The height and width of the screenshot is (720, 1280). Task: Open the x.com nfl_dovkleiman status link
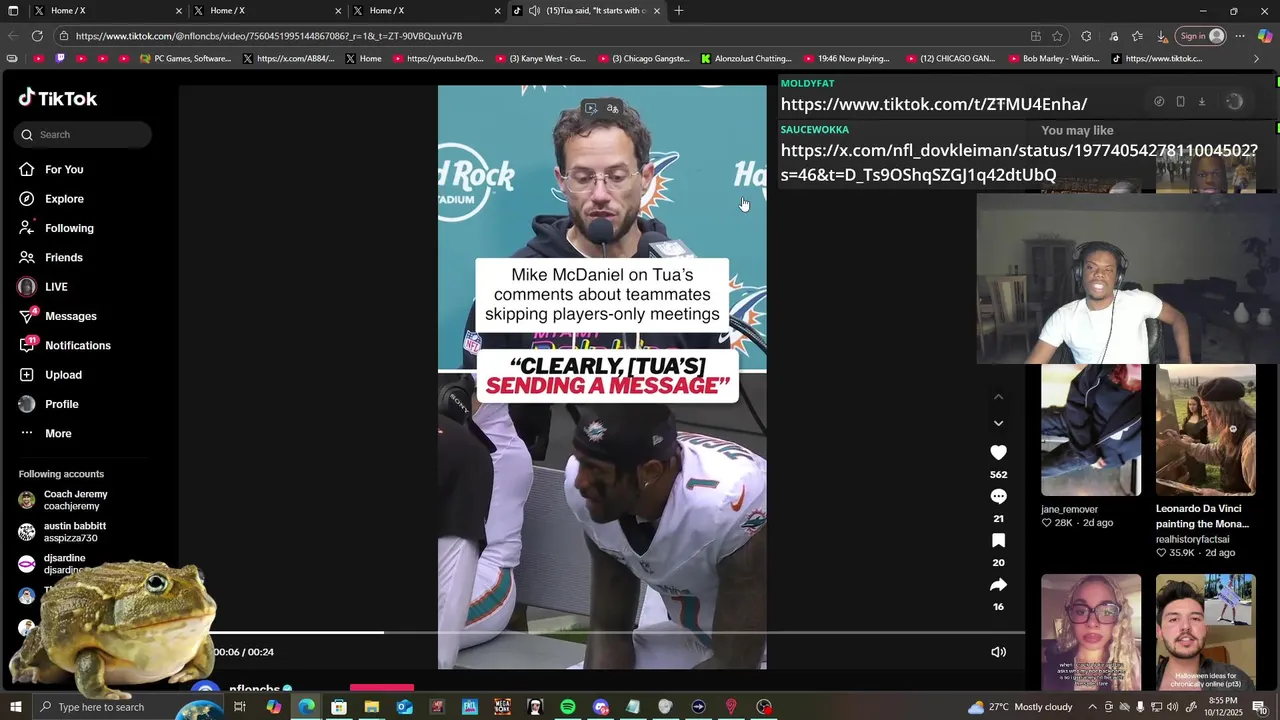(1019, 162)
